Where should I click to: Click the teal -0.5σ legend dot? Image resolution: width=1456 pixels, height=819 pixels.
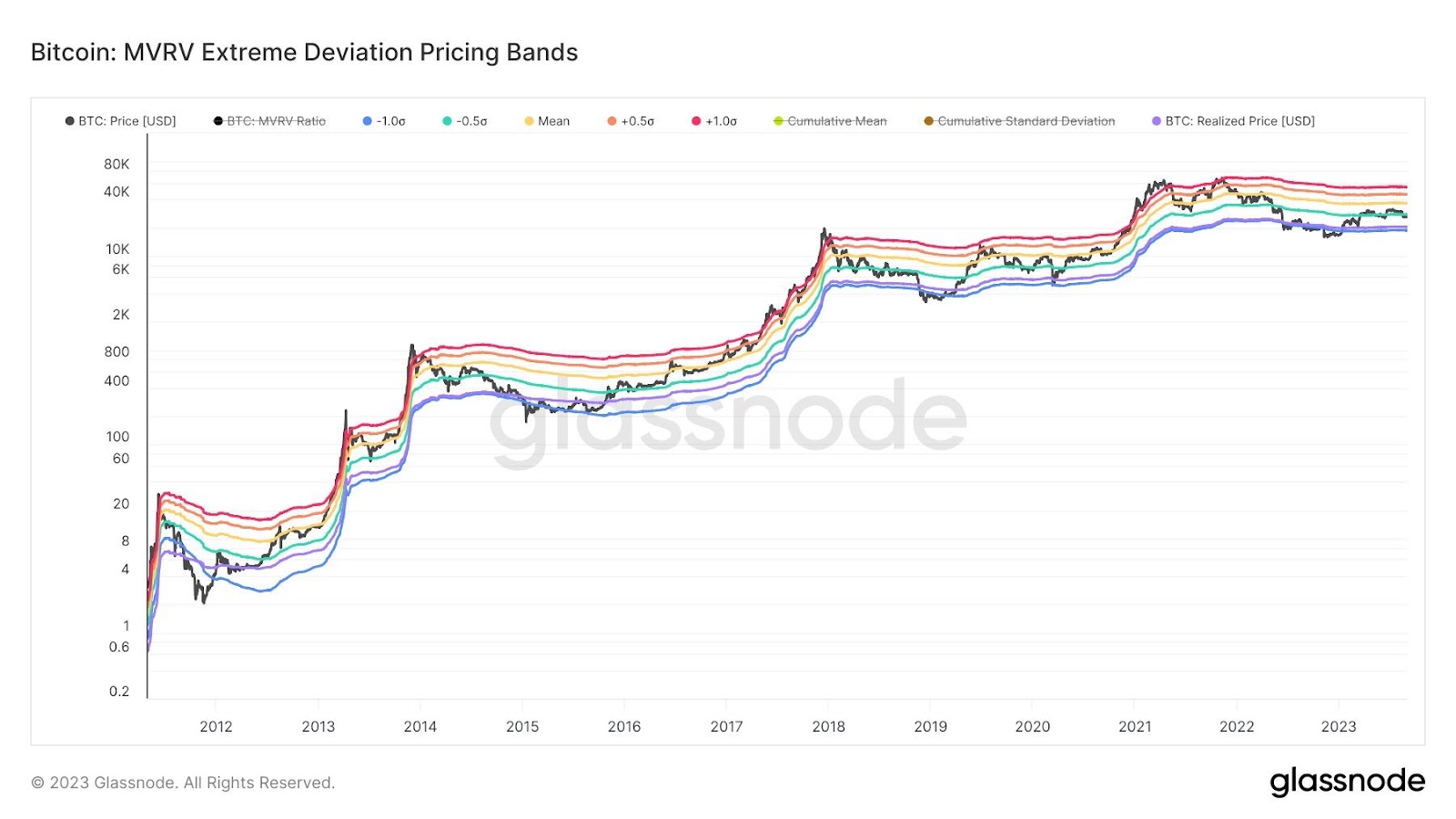(447, 121)
